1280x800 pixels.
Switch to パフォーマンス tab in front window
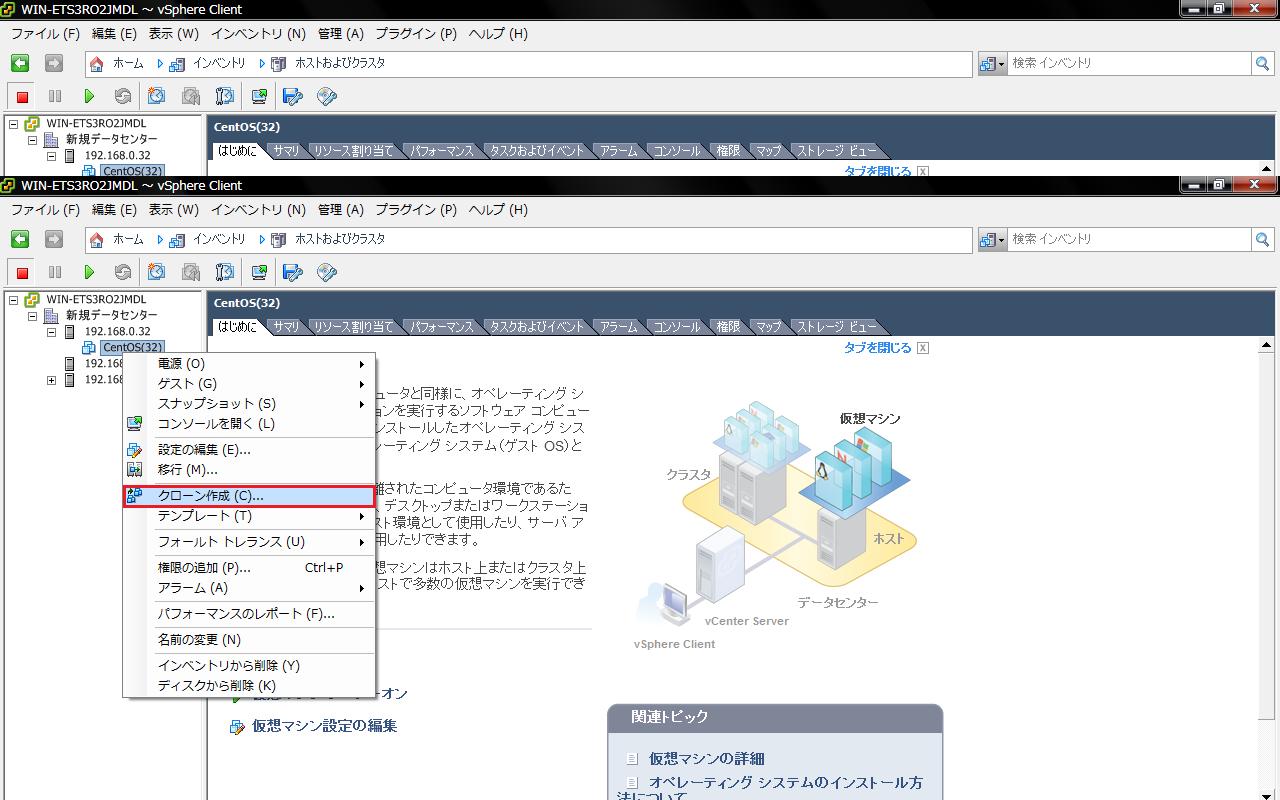coord(441,327)
